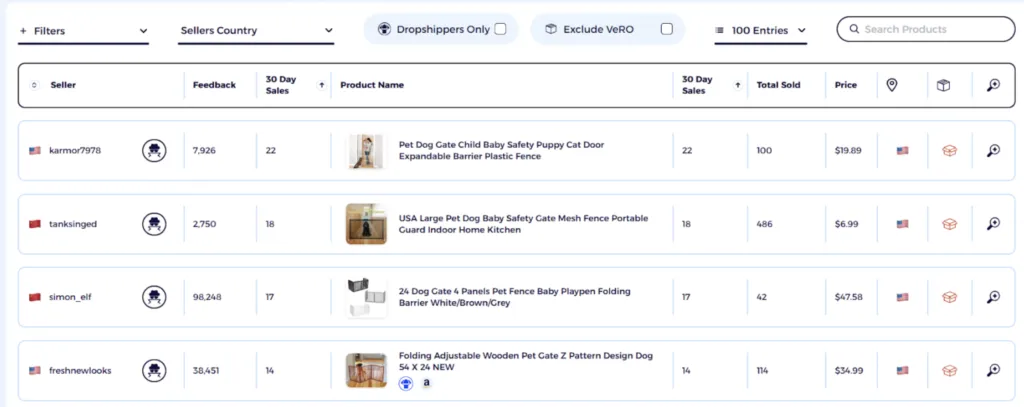Open the 100 Entries dropdown
The width and height of the screenshot is (1024, 407).
pyautogui.click(x=761, y=31)
